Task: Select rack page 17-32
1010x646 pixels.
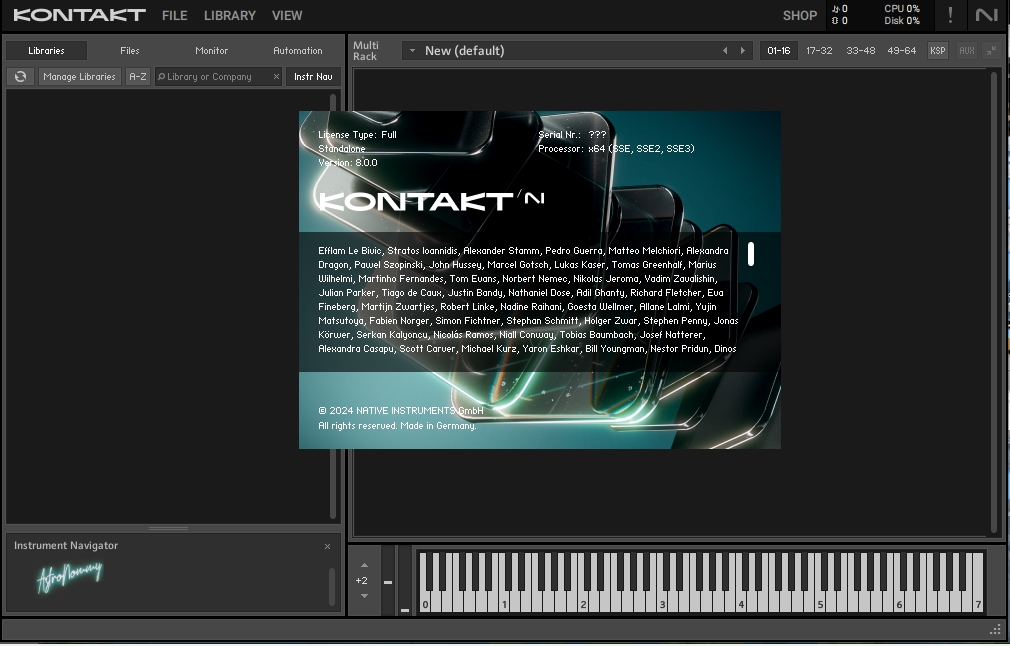Action: 819,51
